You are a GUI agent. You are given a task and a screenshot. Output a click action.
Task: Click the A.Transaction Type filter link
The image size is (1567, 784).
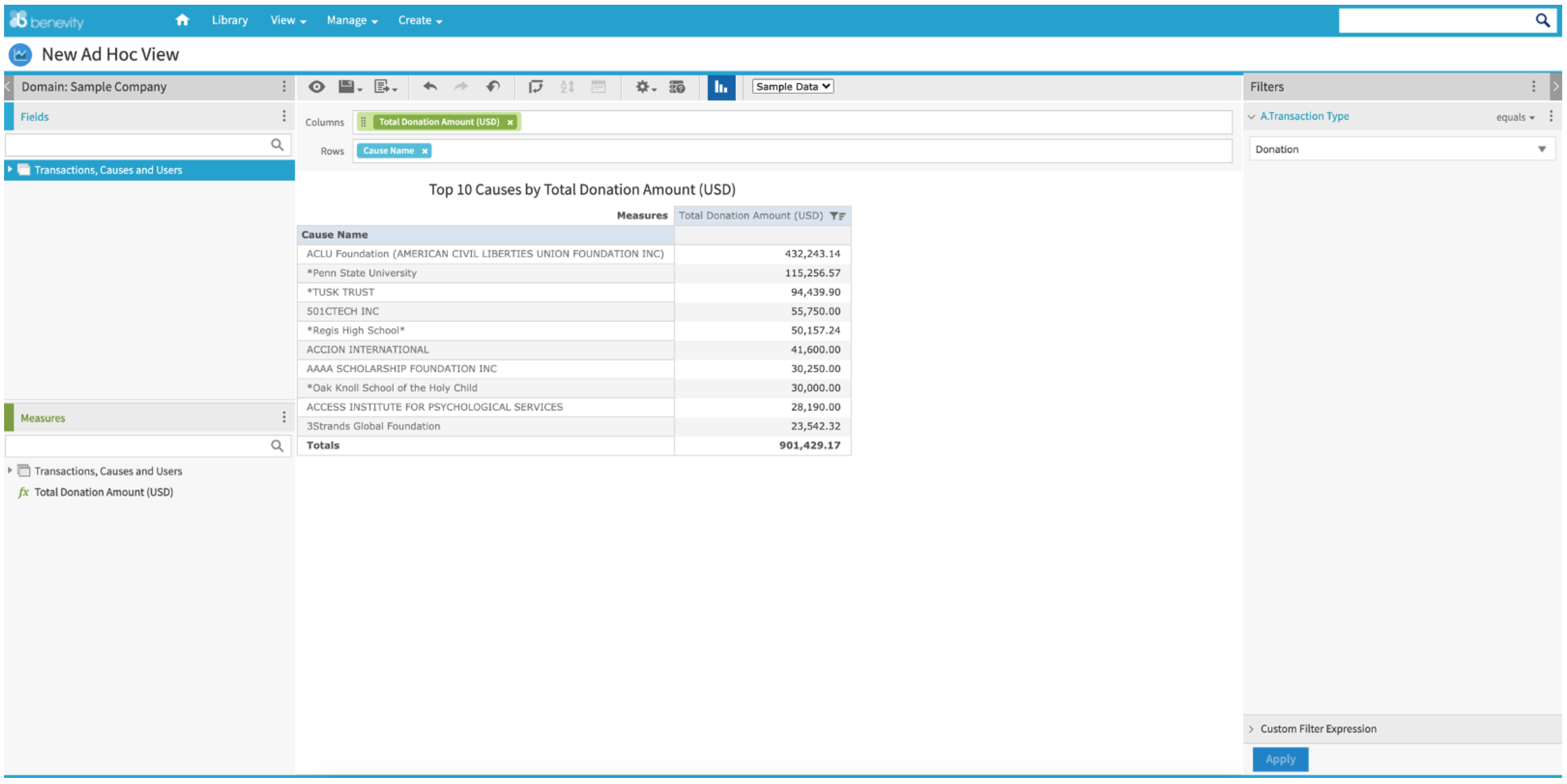(1304, 116)
